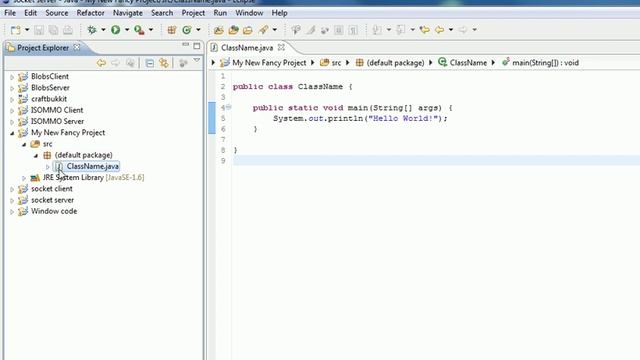Click the New Java Package icon
This screenshot has height=360, width=640.
coord(172,30)
